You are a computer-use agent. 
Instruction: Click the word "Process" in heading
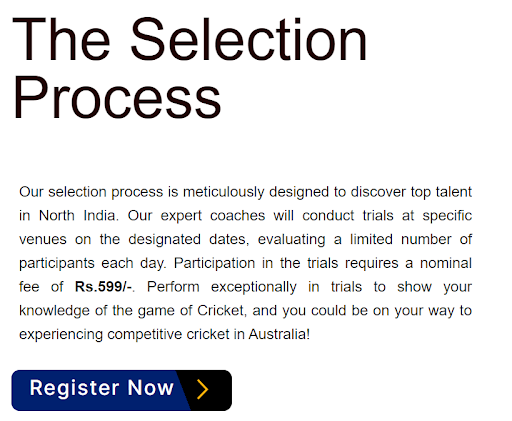[x=117, y=98]
